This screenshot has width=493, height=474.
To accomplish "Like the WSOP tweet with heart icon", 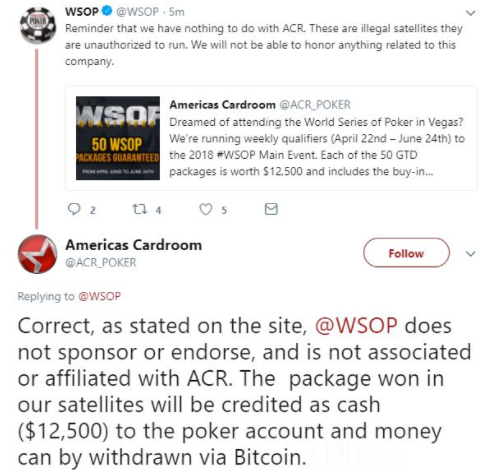I will 206,209.
